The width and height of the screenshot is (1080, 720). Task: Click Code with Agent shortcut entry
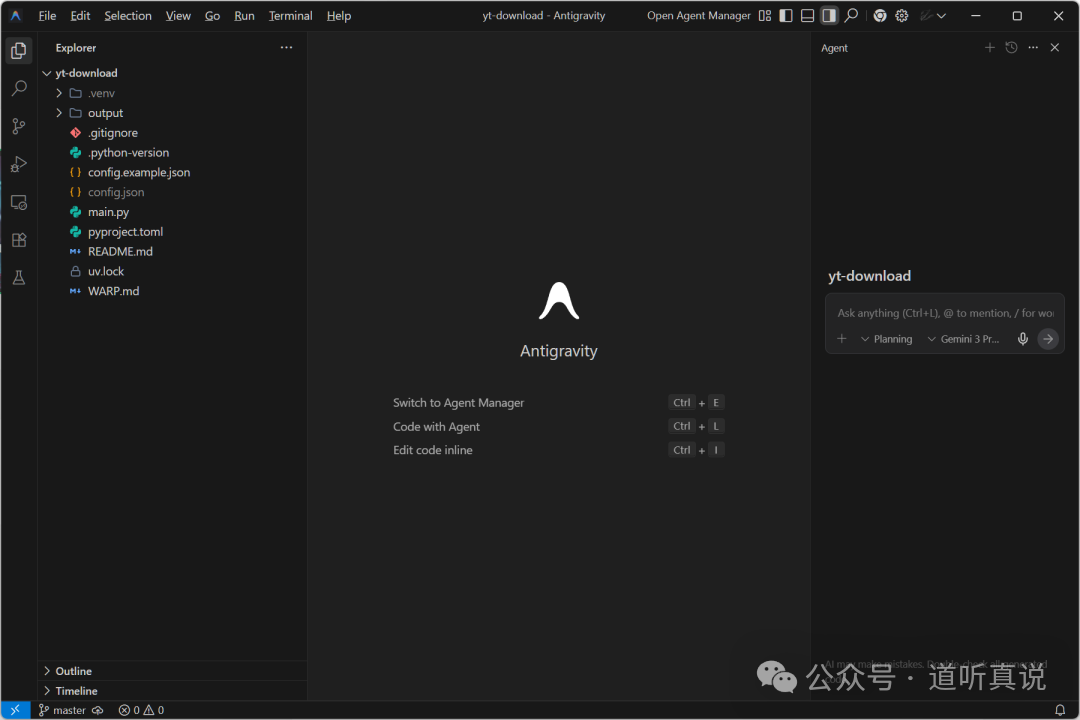tap(436, 426)
